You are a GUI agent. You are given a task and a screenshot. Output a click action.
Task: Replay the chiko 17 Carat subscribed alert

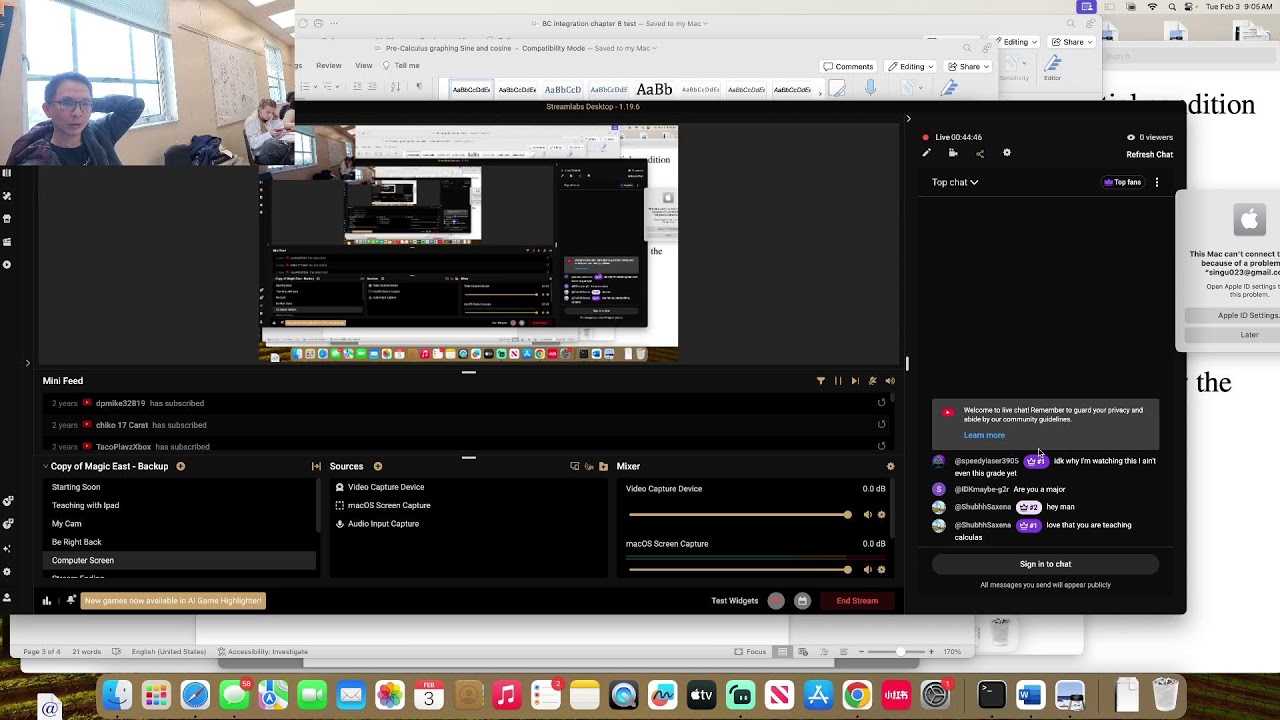[881, 425]
